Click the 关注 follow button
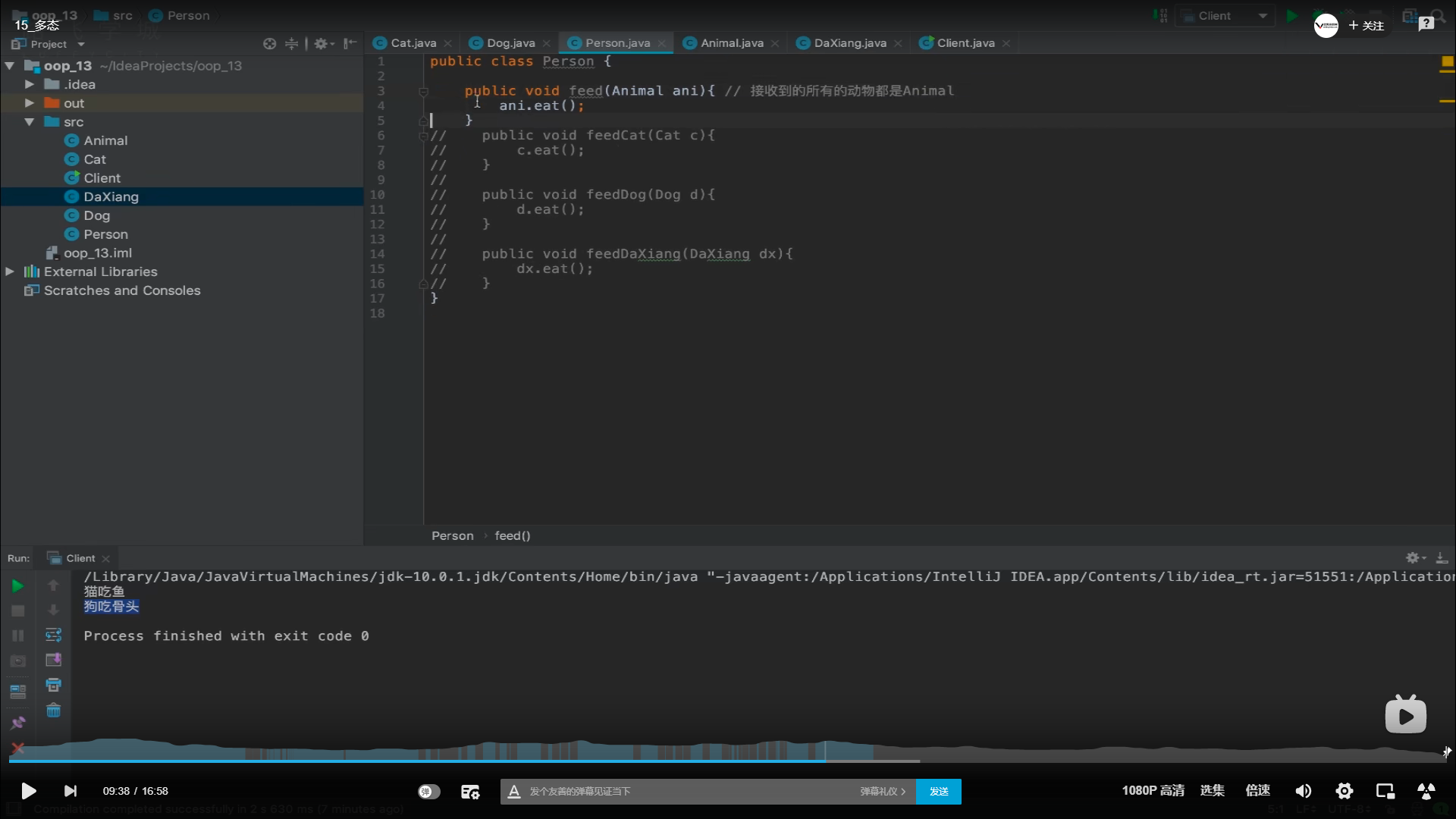 click(x=1367, y=26)
